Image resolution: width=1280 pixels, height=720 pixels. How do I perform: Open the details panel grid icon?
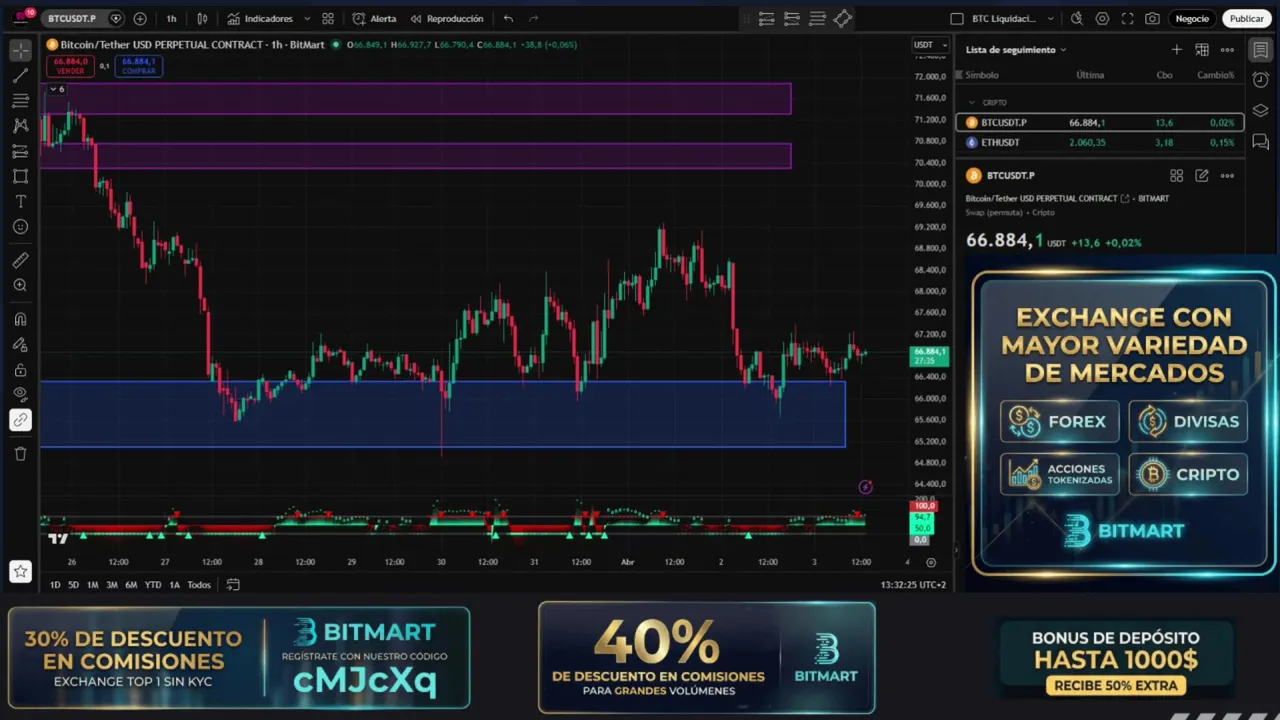pyautogui.click(x=1177, y=175)
